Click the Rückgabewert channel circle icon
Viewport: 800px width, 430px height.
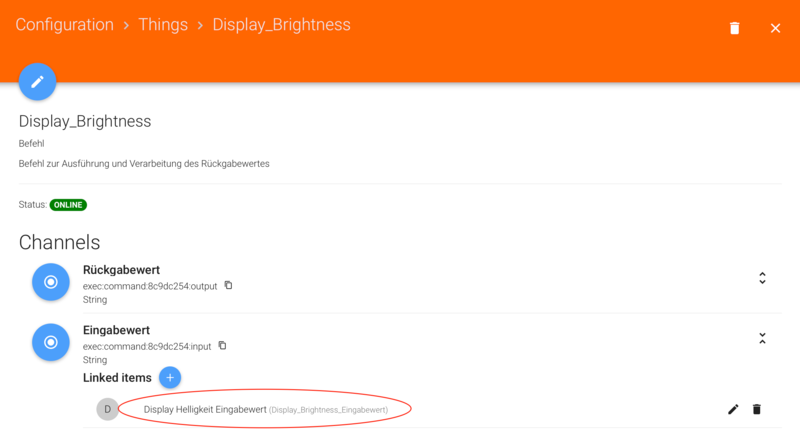[50, 282]
